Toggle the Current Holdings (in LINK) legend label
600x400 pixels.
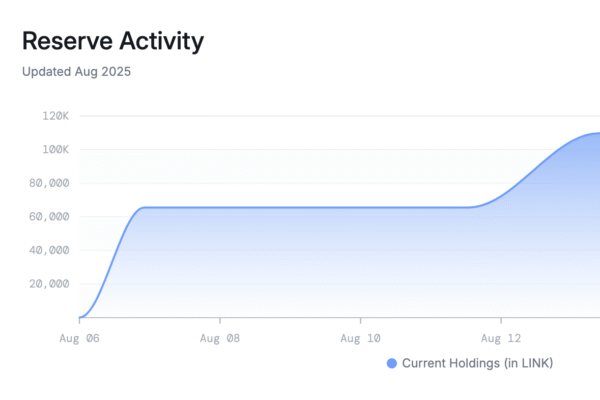[477, 363]
